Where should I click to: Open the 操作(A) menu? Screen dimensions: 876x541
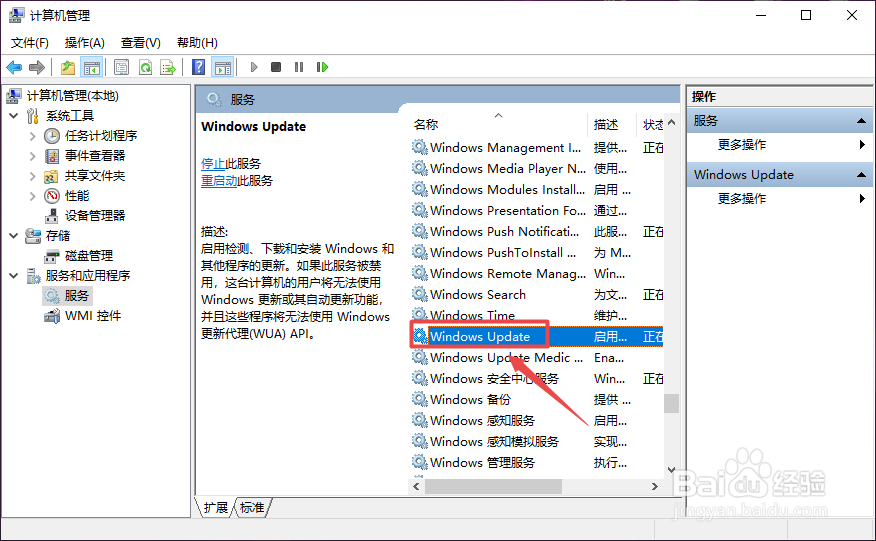(x=85, y=43)
